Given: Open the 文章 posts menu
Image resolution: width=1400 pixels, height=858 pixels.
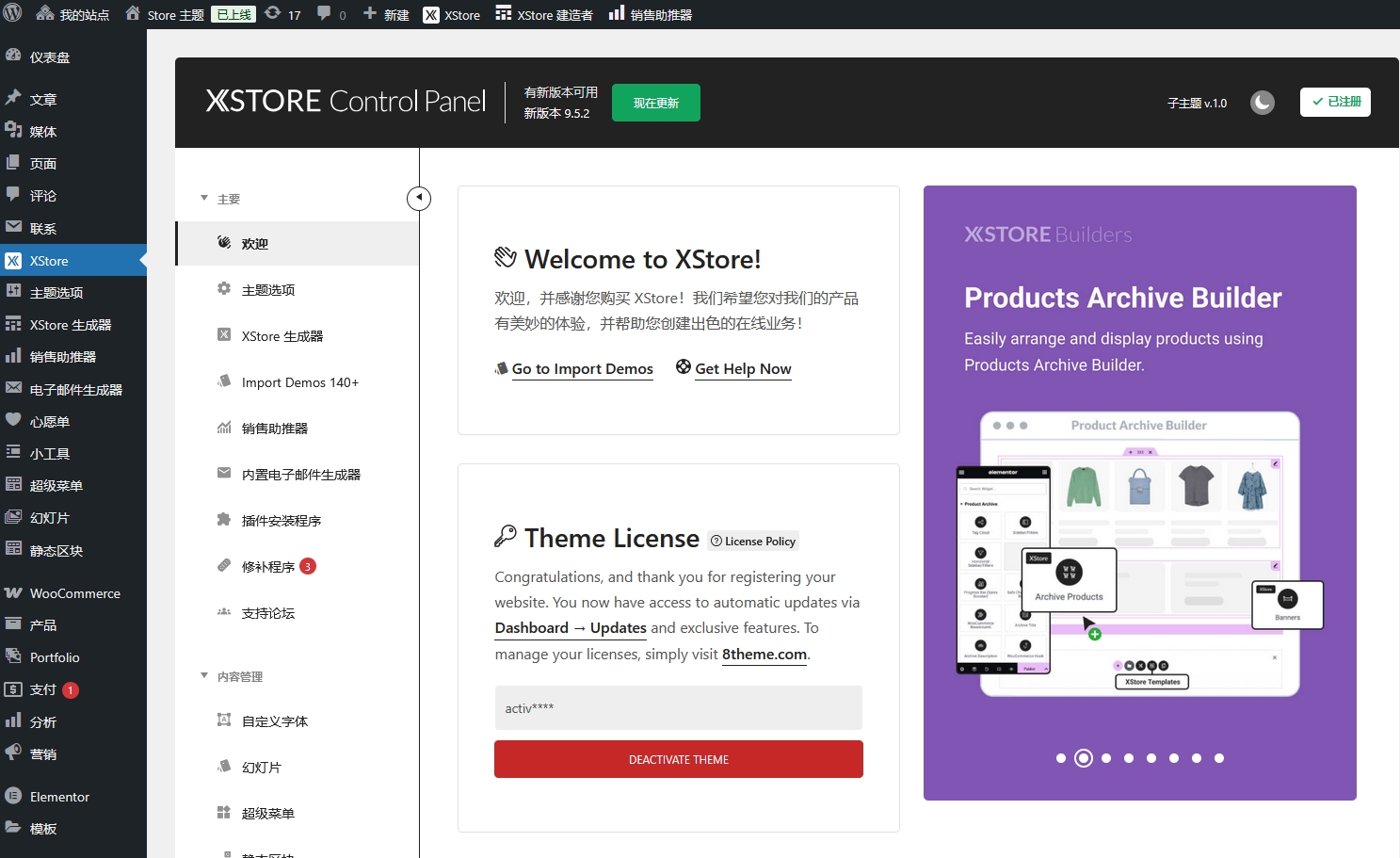Looking at the screenshot, I should [x=73, y=99].
